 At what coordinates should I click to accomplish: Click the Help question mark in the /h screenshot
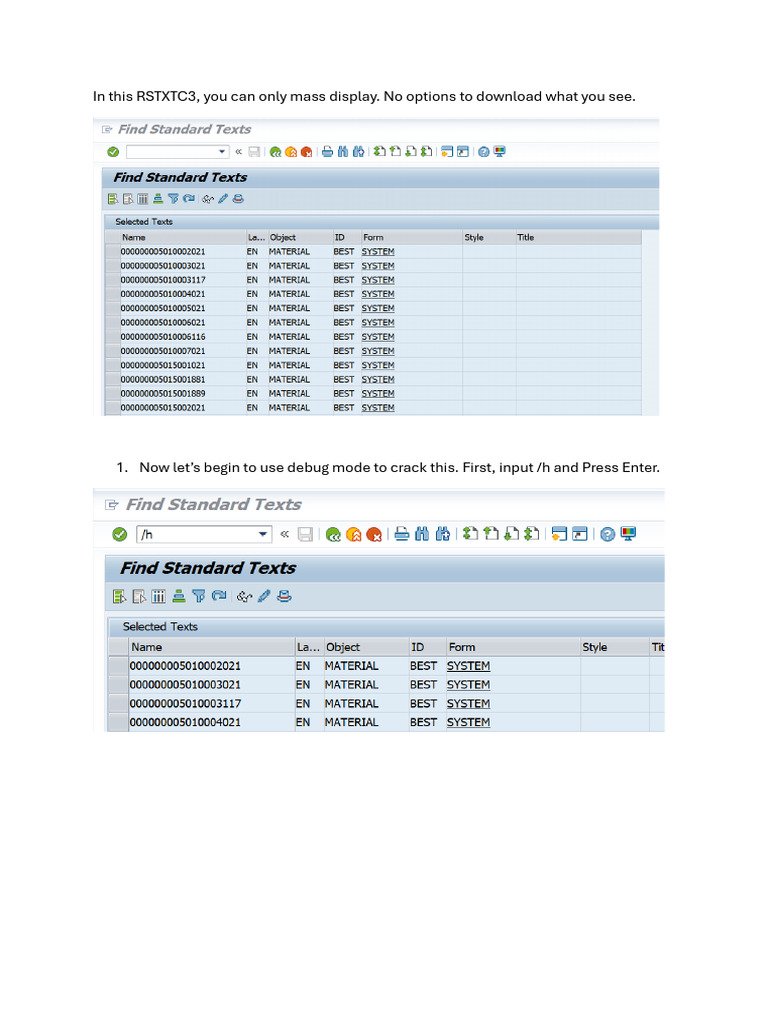point(607,534)
